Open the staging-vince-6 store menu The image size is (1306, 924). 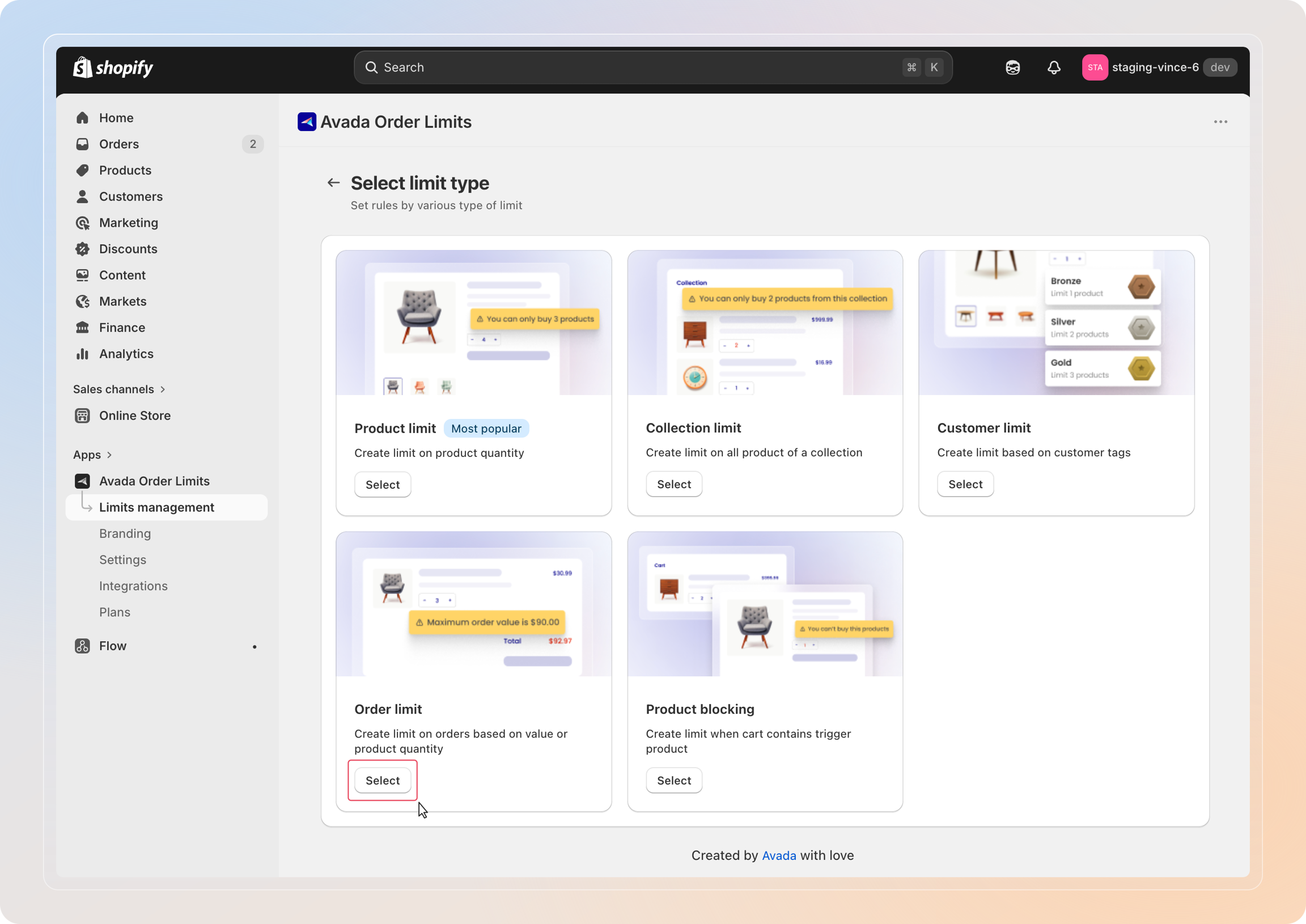pos(1159,67)
